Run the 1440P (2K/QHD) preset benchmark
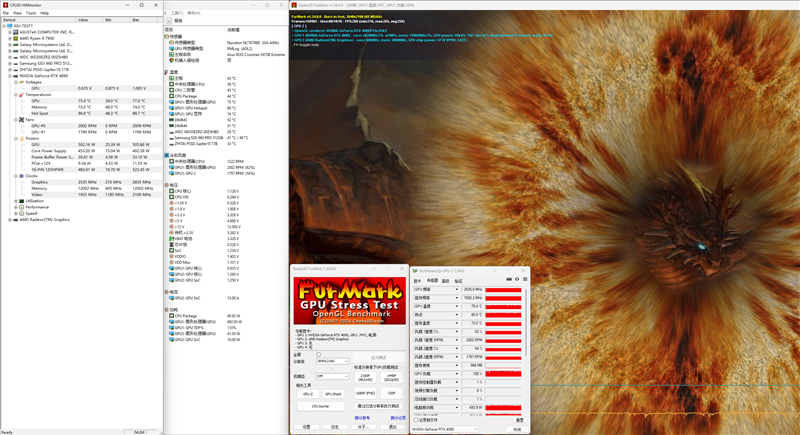800x435 pixels. [391, 378]
